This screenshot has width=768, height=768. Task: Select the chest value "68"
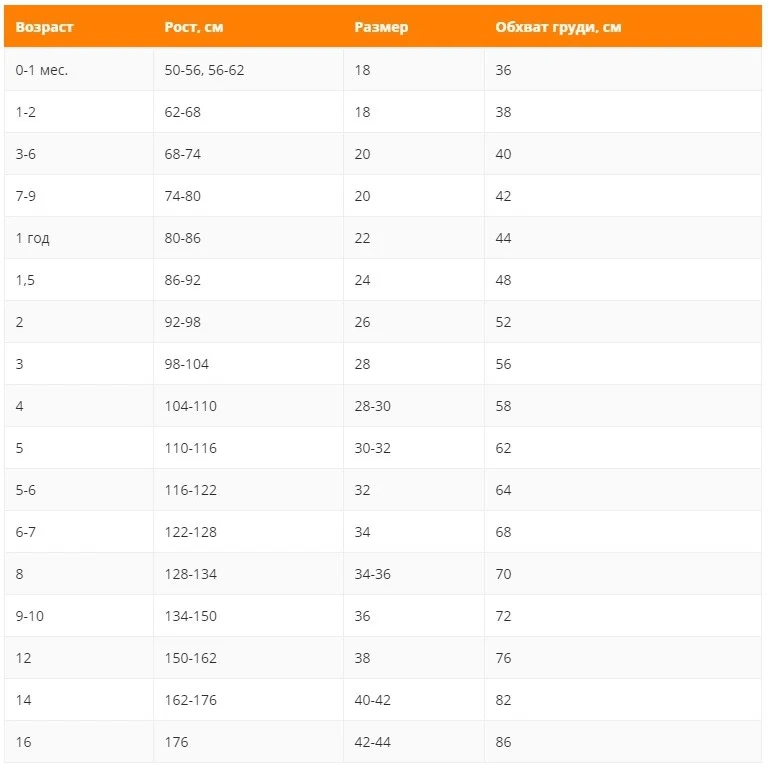pyautogui.click(x=503, y=532)
